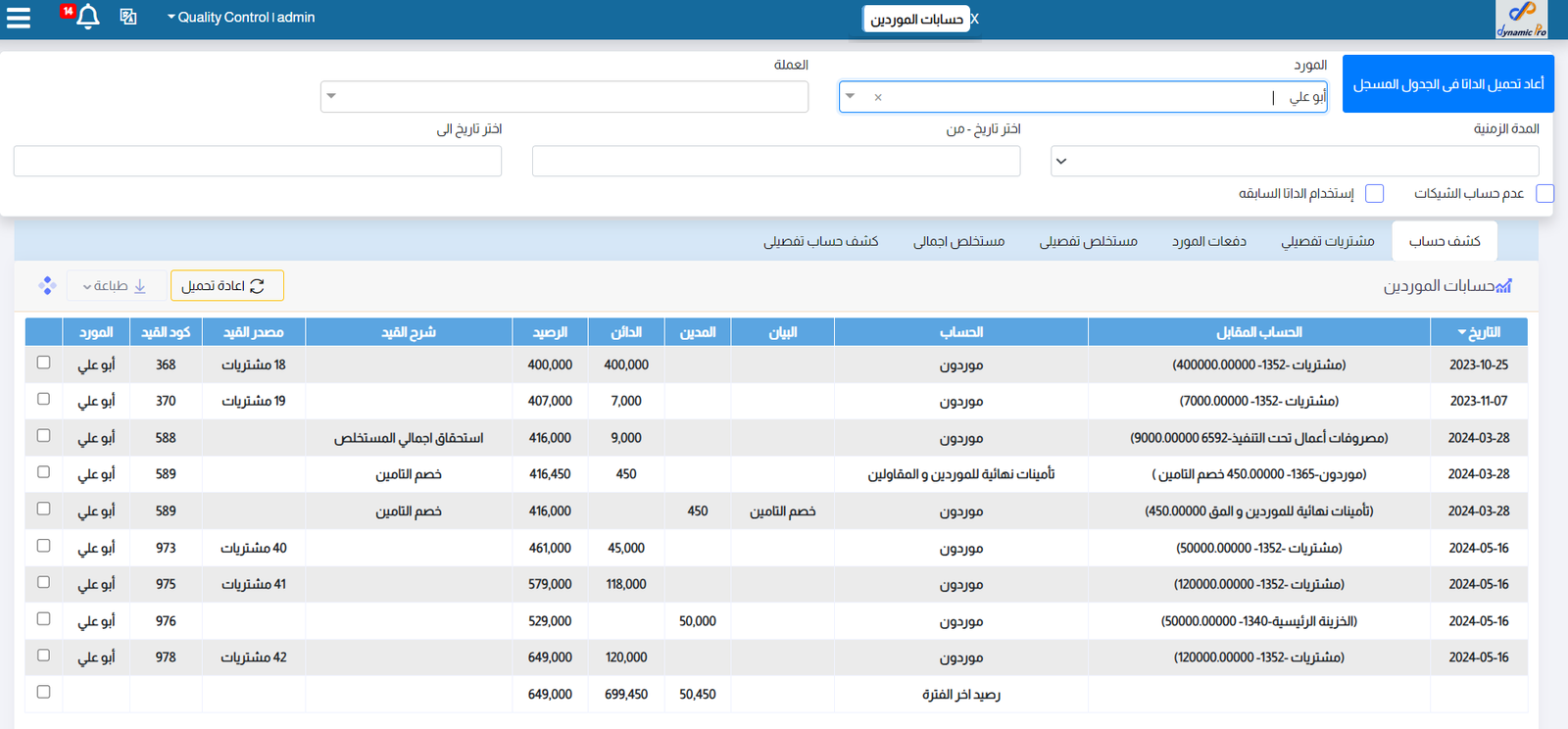Viewport: 1568px width, 729px height.
Task: Click the language translation icon
Action: point(128,17)
